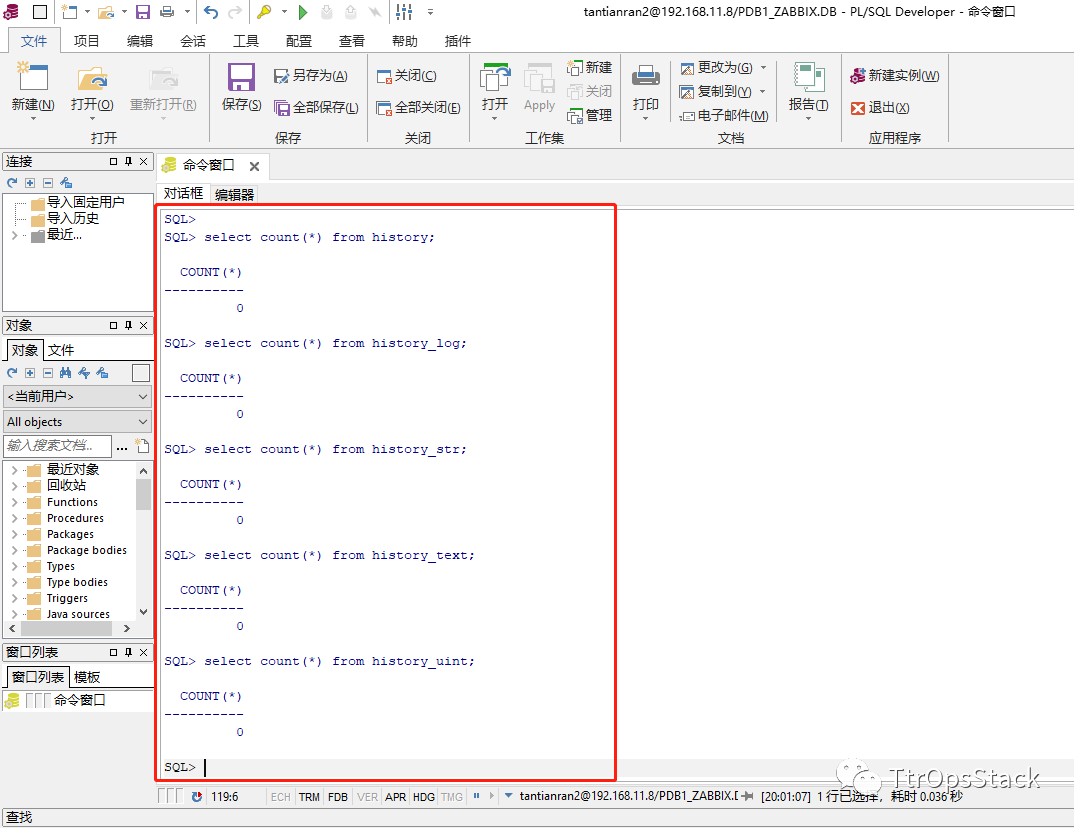Open the Save (保存) tool in ribbon

[240, 78]
